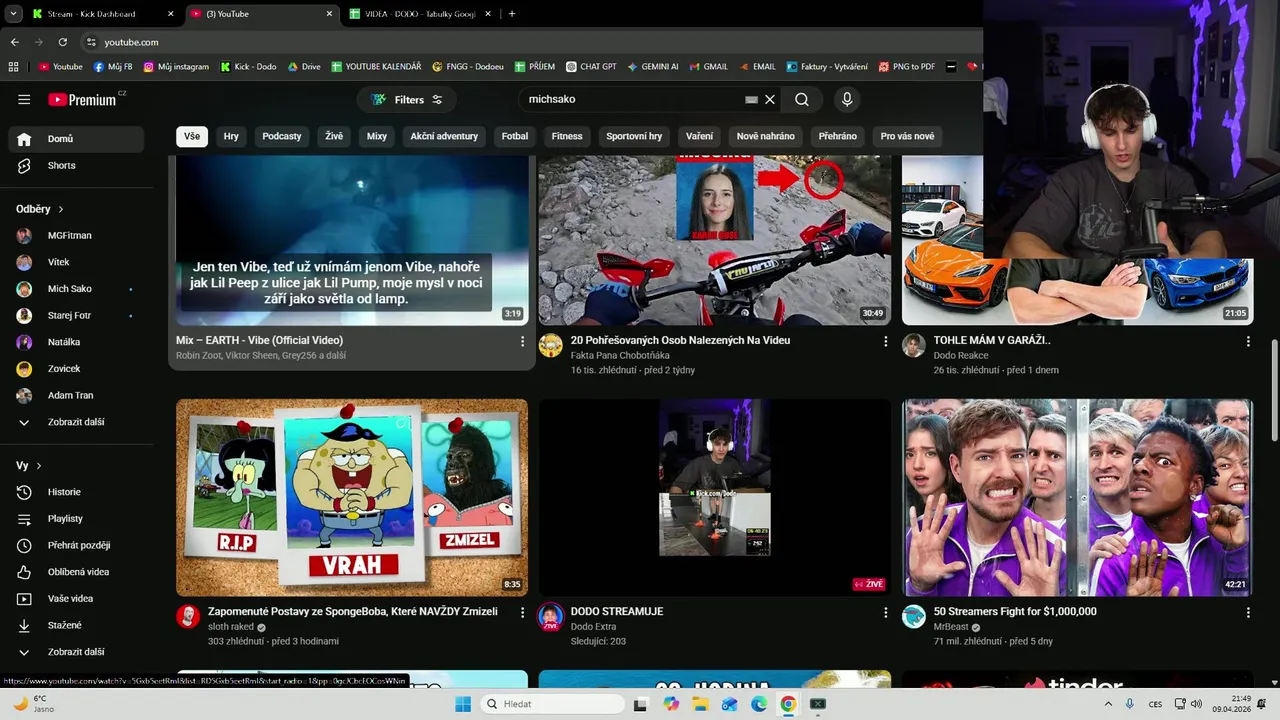Play the SpongeBob VRAH thumbnail video
This screenshot has width=1280, height=720.
pos(352,498)
